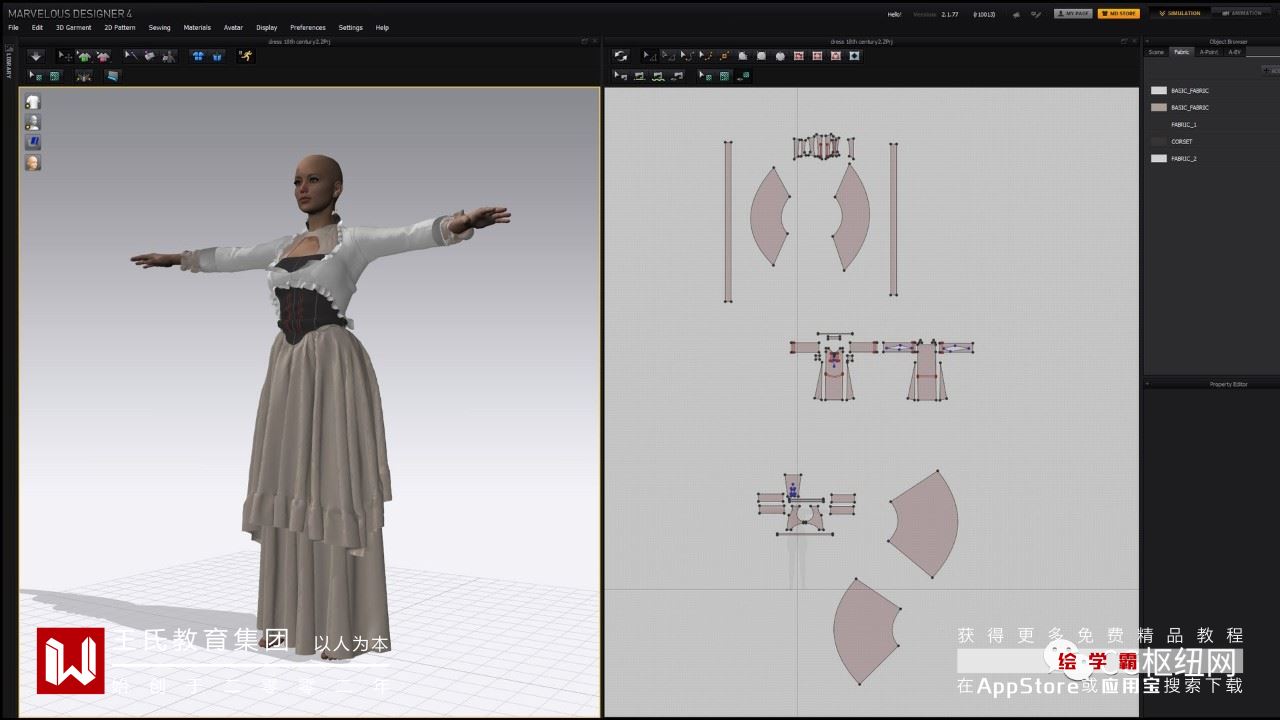Click the refresh arrows icon in 2D toolbar
This screenshot has height=720, width=1280.
pos(621,56)
